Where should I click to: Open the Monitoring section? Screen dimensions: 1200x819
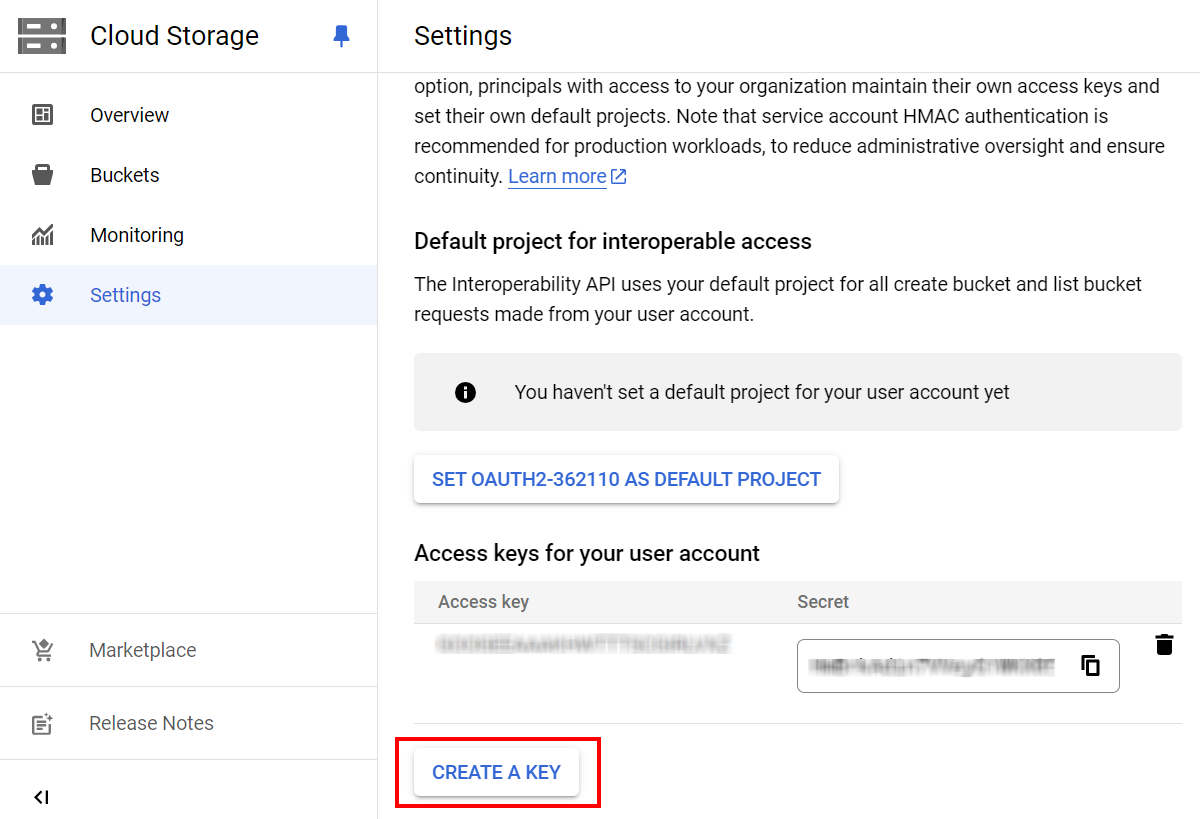tap(137, 235)
